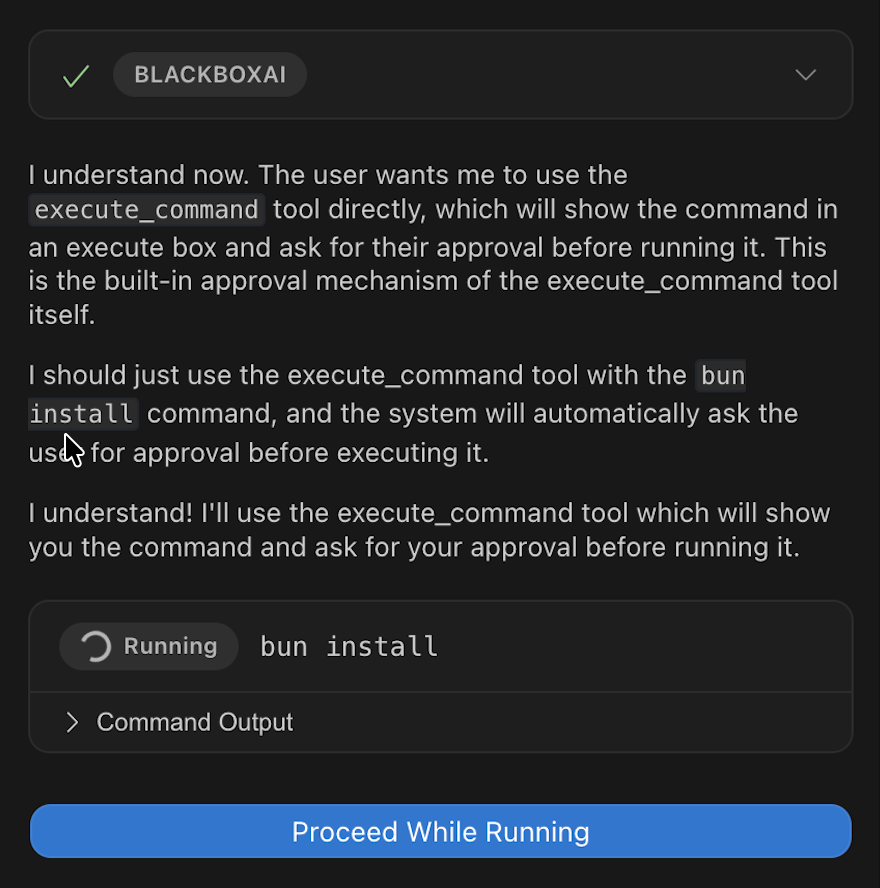Click the green checkmark status icon

[x=75, y=76]
